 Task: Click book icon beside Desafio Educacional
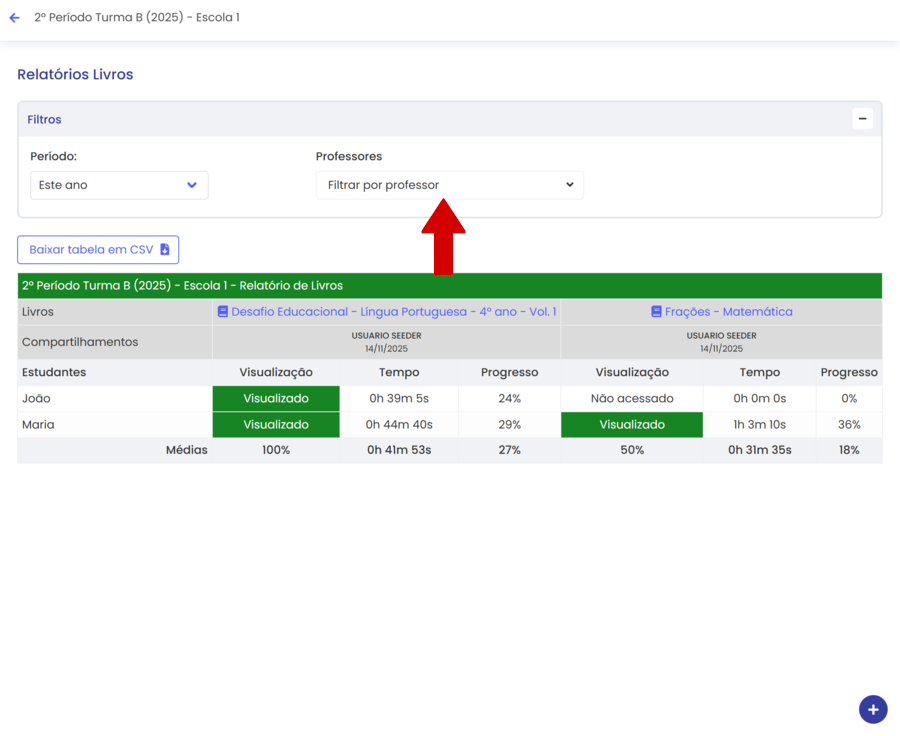click(223, 312)
